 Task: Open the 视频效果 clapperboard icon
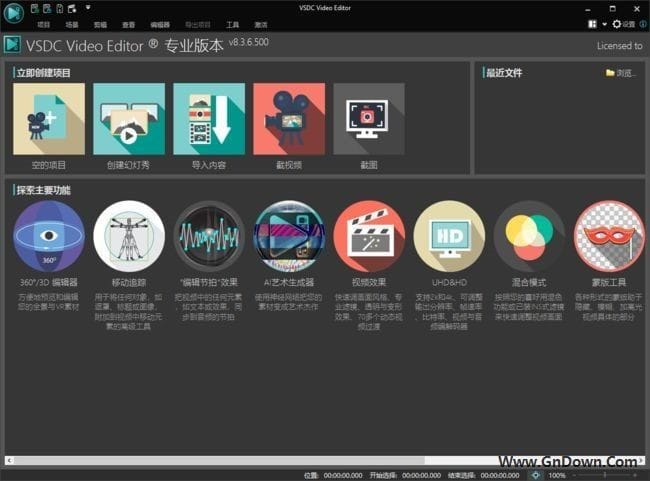(369, 236)
